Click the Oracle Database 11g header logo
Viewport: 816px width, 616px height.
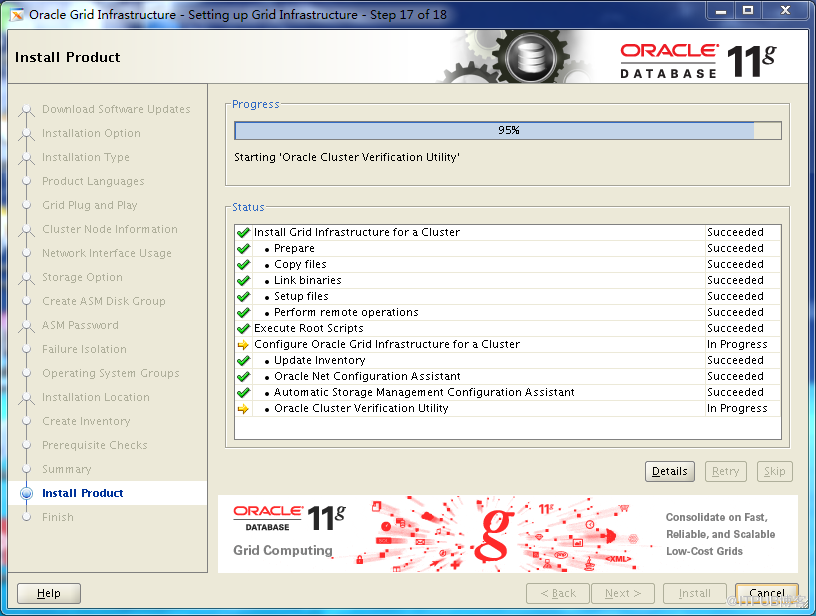[x=697, y=60]
